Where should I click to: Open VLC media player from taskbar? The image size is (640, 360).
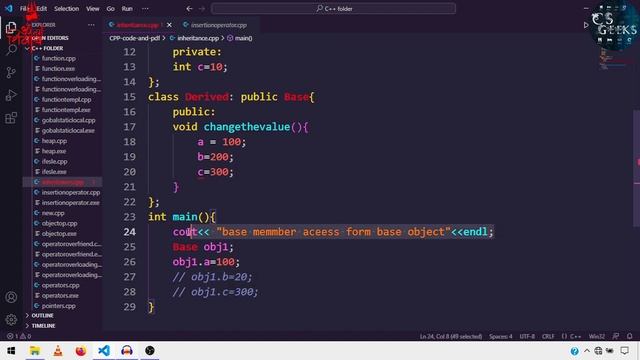(x=58, y=351)
